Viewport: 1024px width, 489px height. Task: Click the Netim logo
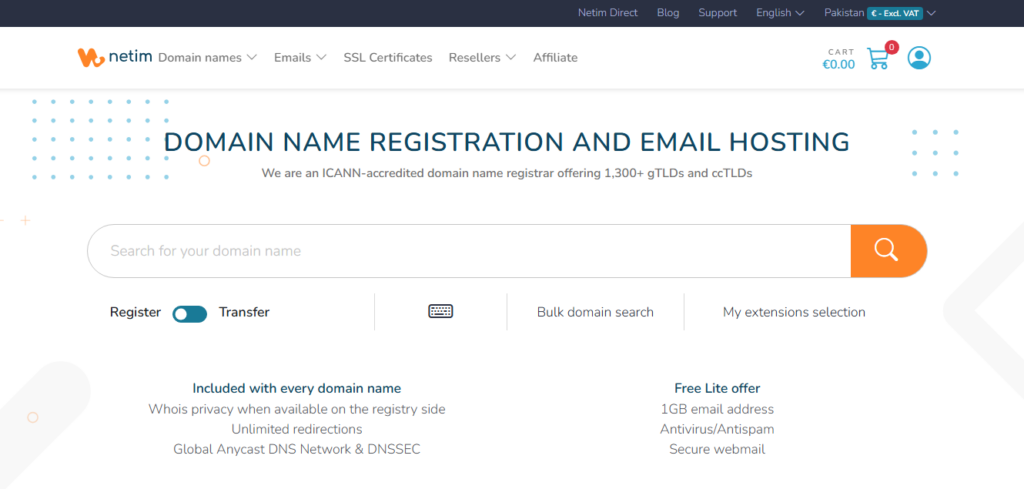click(x=115, y=57)
